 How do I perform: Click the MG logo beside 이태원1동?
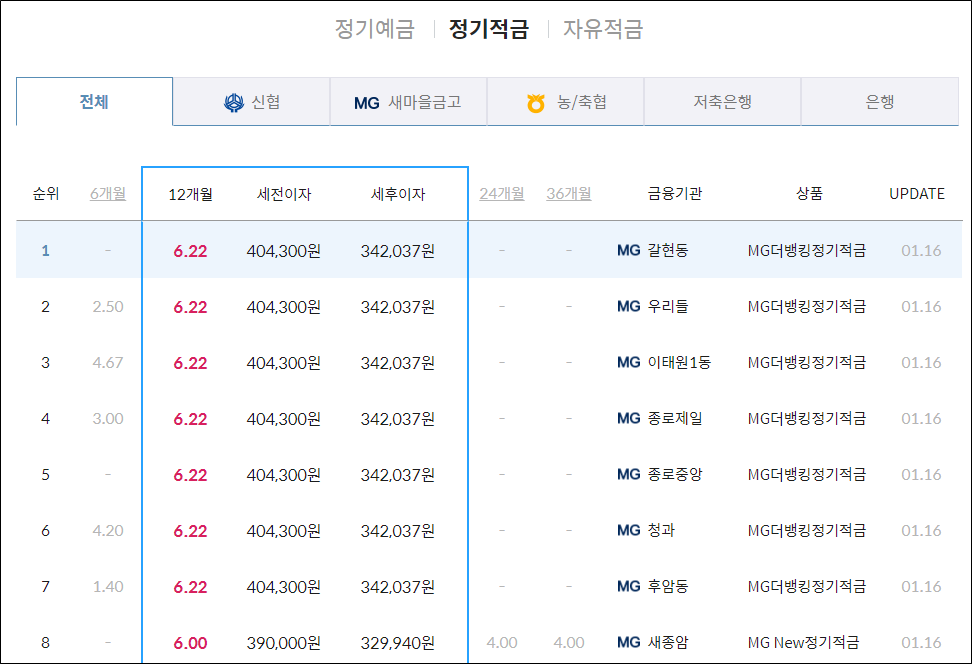point(629,362)
